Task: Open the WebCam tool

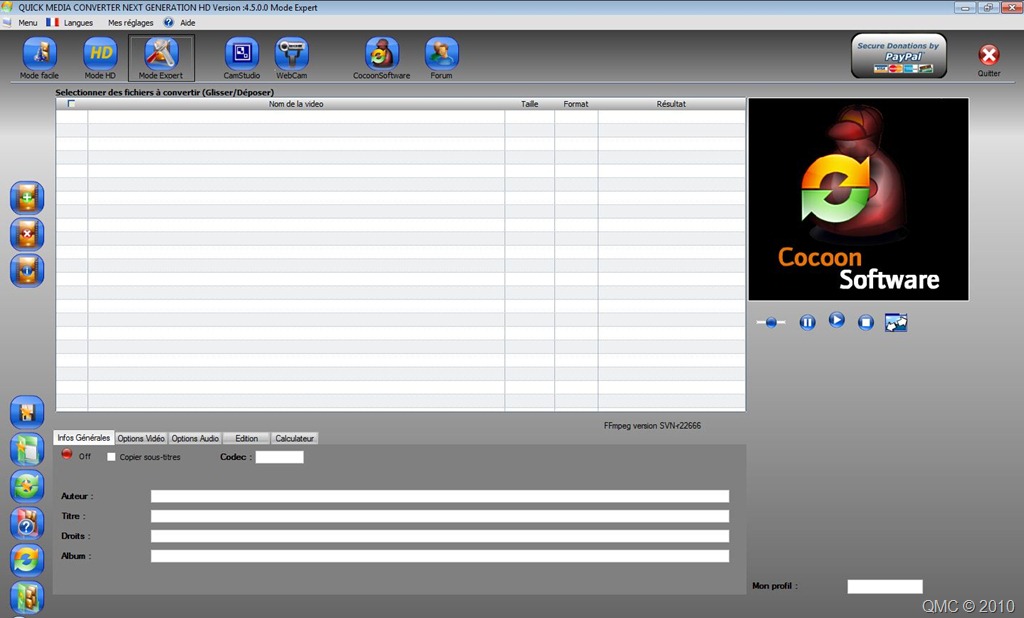Action: point(291,59)
